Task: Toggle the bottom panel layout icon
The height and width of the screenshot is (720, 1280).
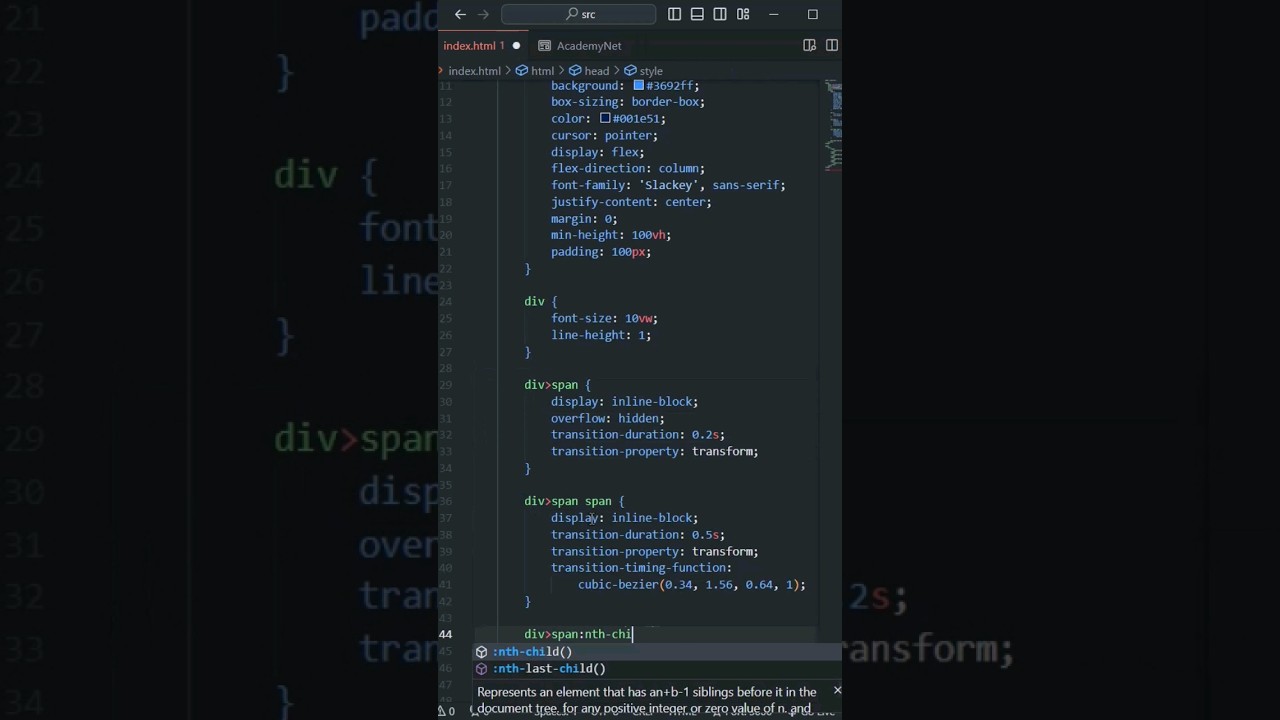Action: [697, 14]
